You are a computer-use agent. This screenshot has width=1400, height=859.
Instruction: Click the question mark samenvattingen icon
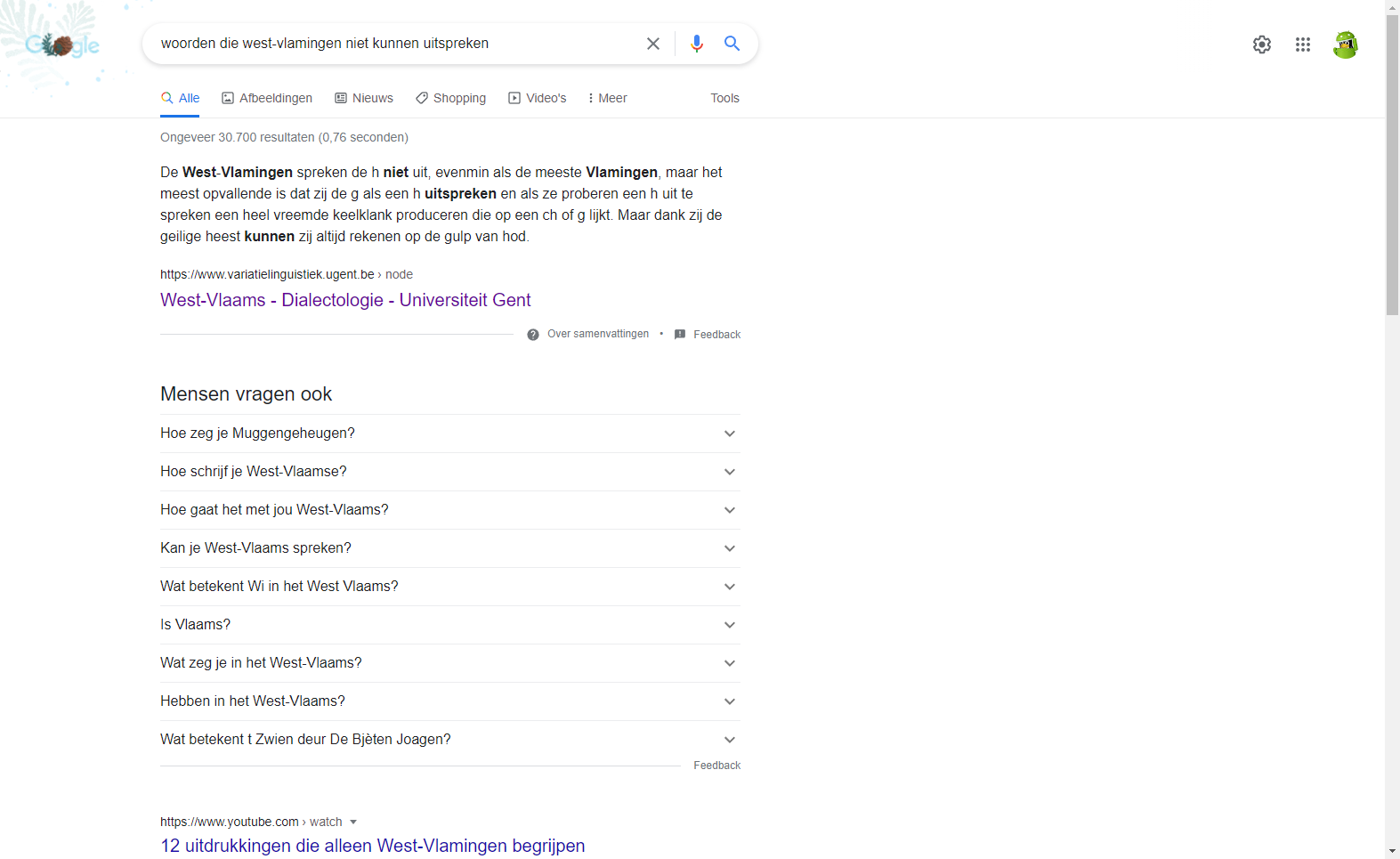click(533, 335)
